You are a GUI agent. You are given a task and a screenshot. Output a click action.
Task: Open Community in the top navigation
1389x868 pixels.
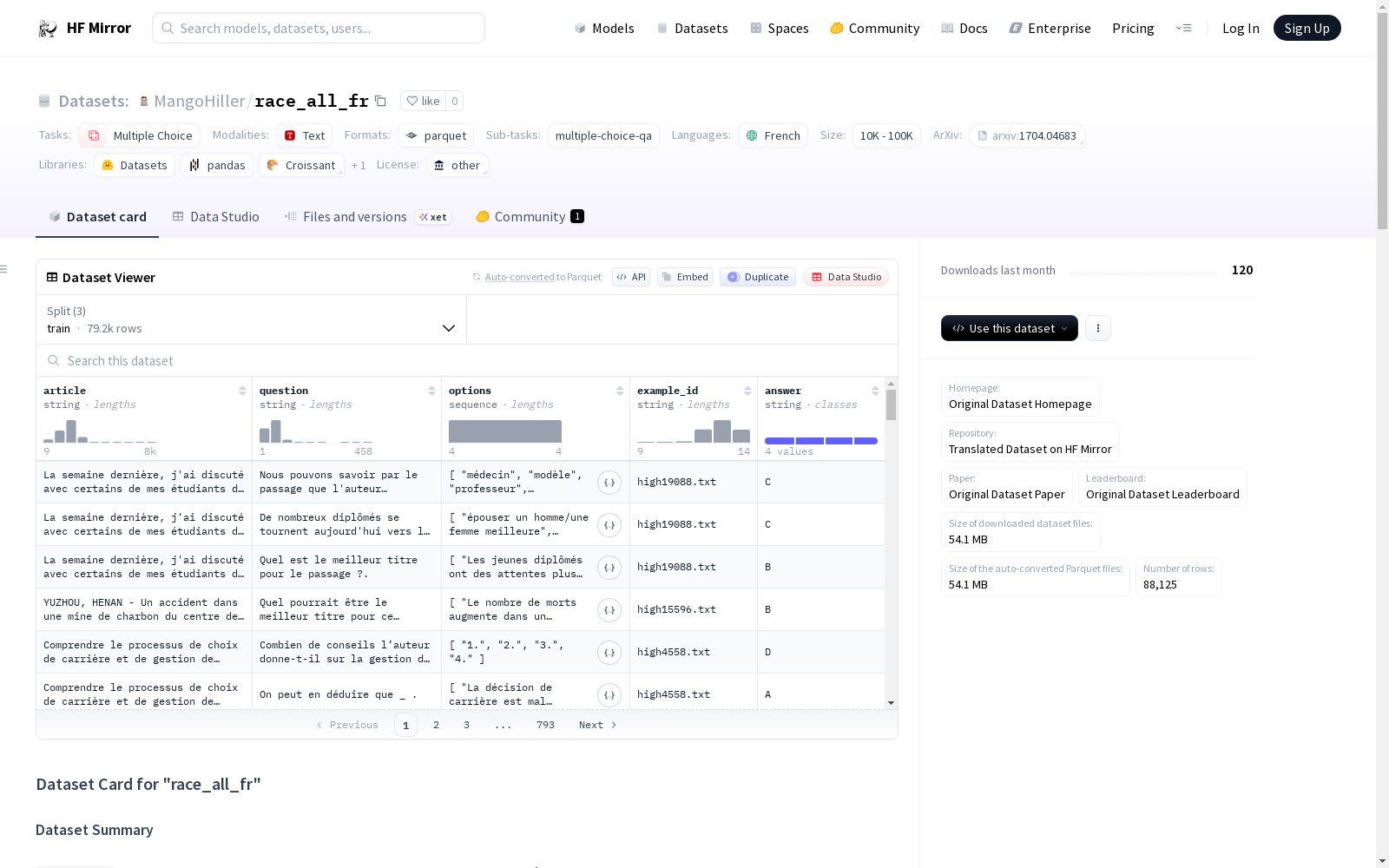coord(874,28)
